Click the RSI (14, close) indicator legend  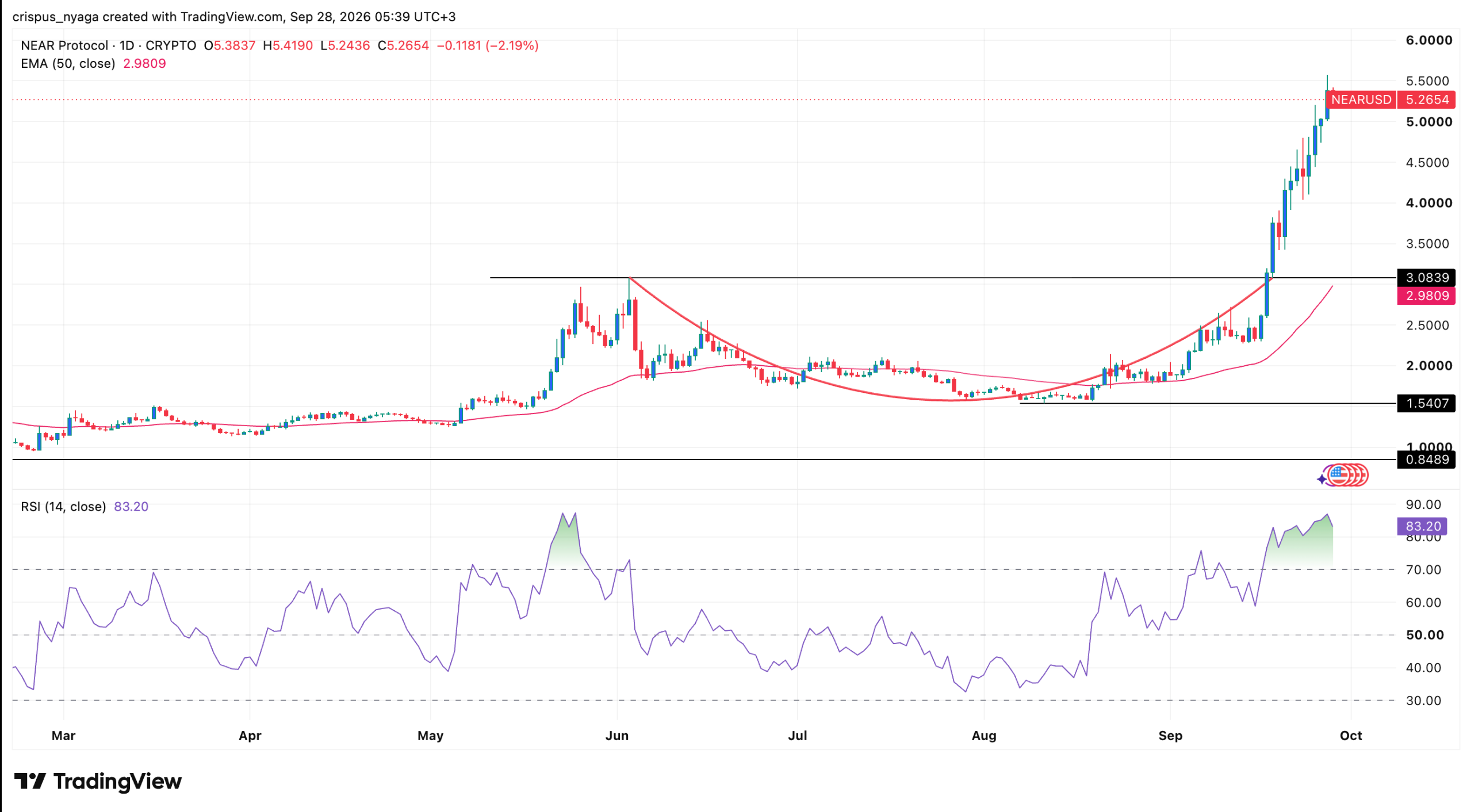coord(63,507)
